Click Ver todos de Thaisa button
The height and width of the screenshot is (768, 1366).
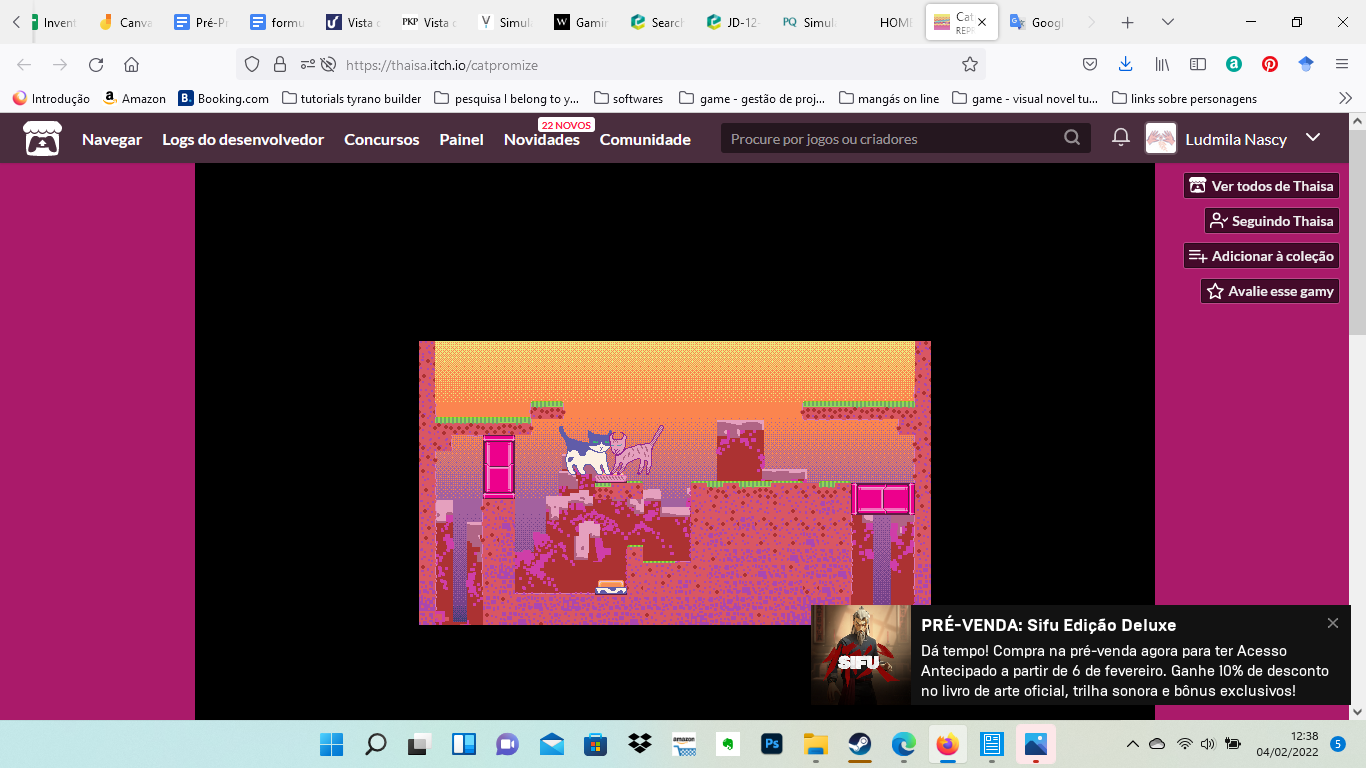pos(1261,186)
